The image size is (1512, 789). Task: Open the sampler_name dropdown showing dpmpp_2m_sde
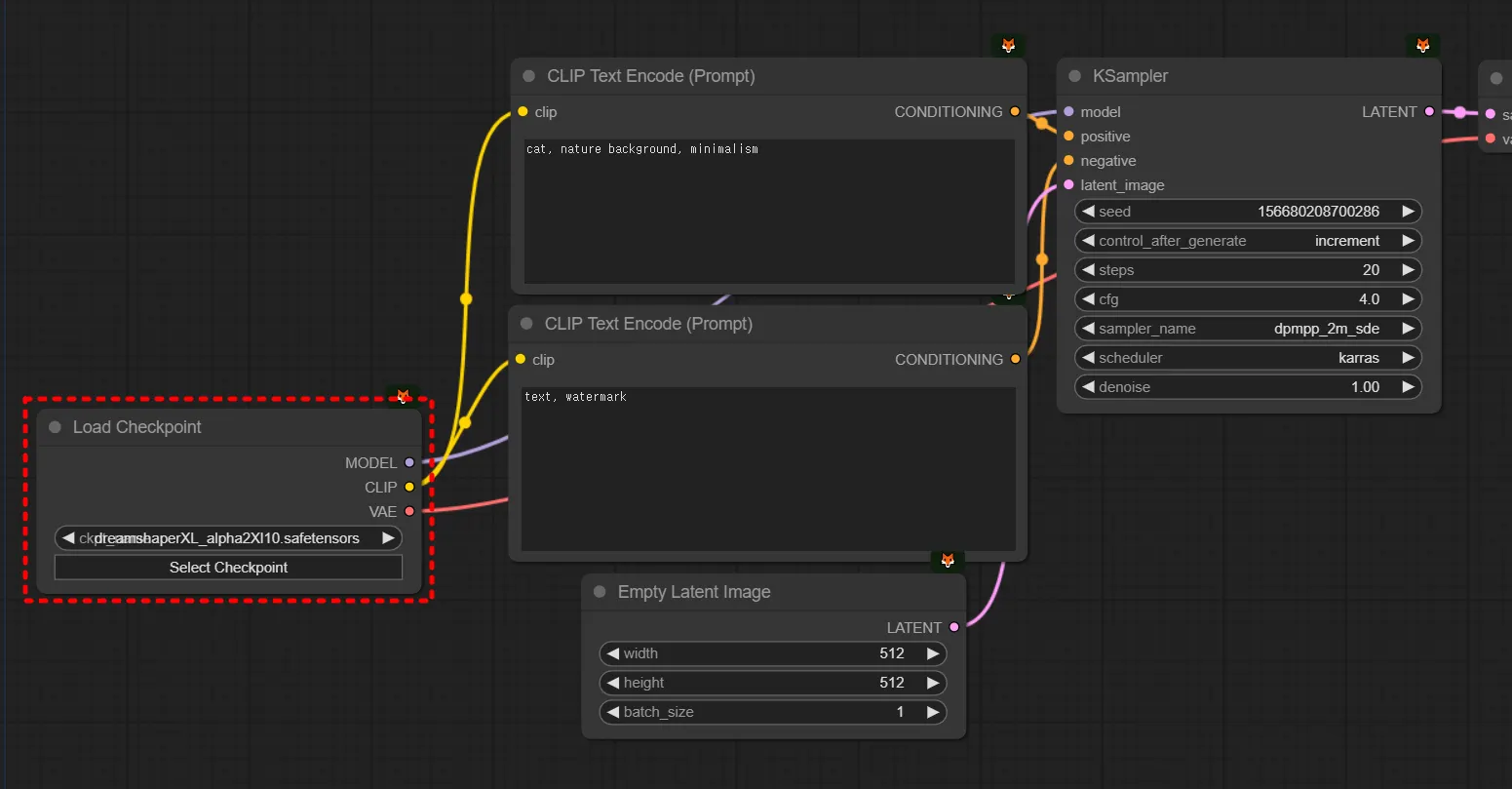pos(1248,329)
